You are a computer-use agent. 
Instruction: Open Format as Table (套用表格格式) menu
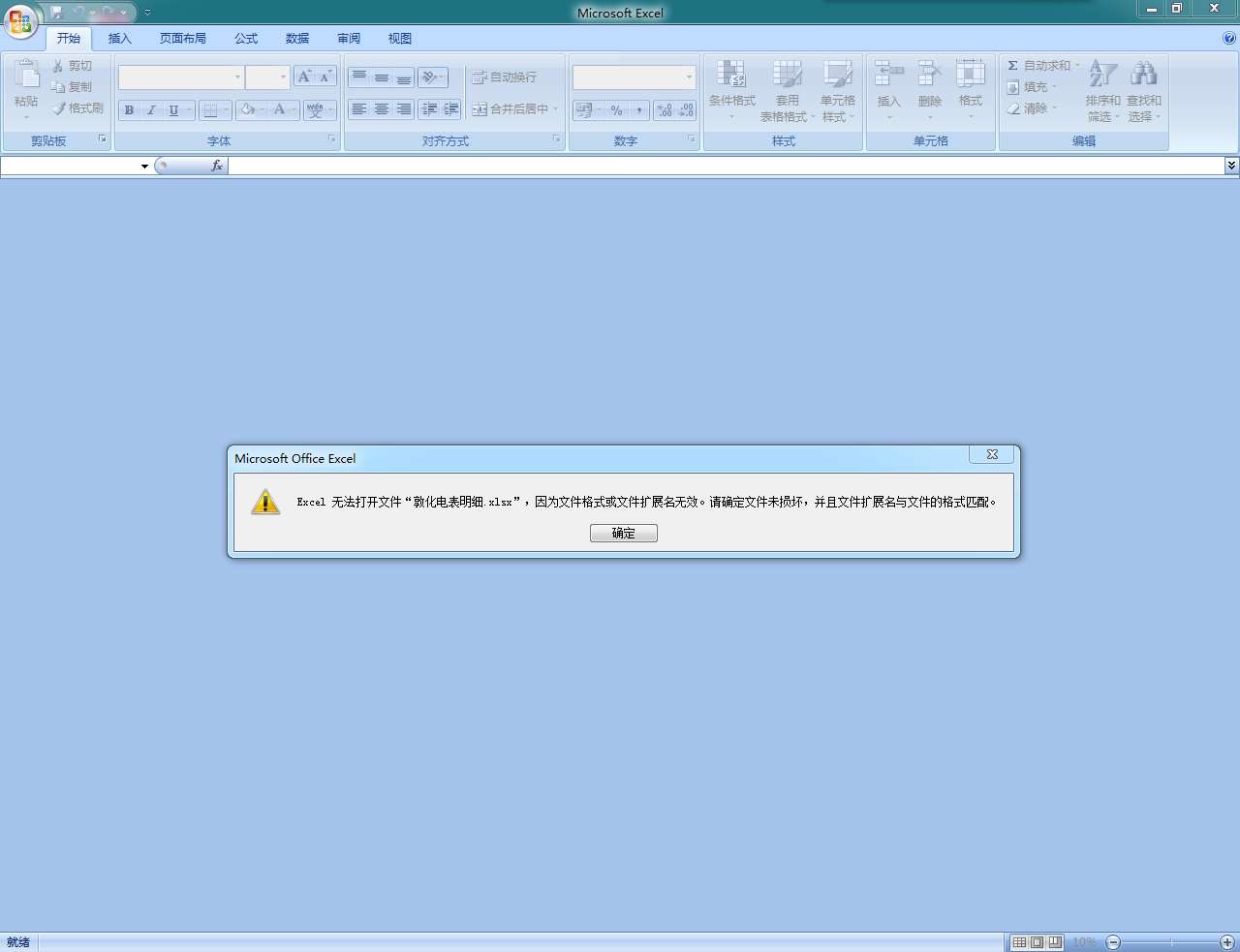pyautogui.click(x=787, y=90)
